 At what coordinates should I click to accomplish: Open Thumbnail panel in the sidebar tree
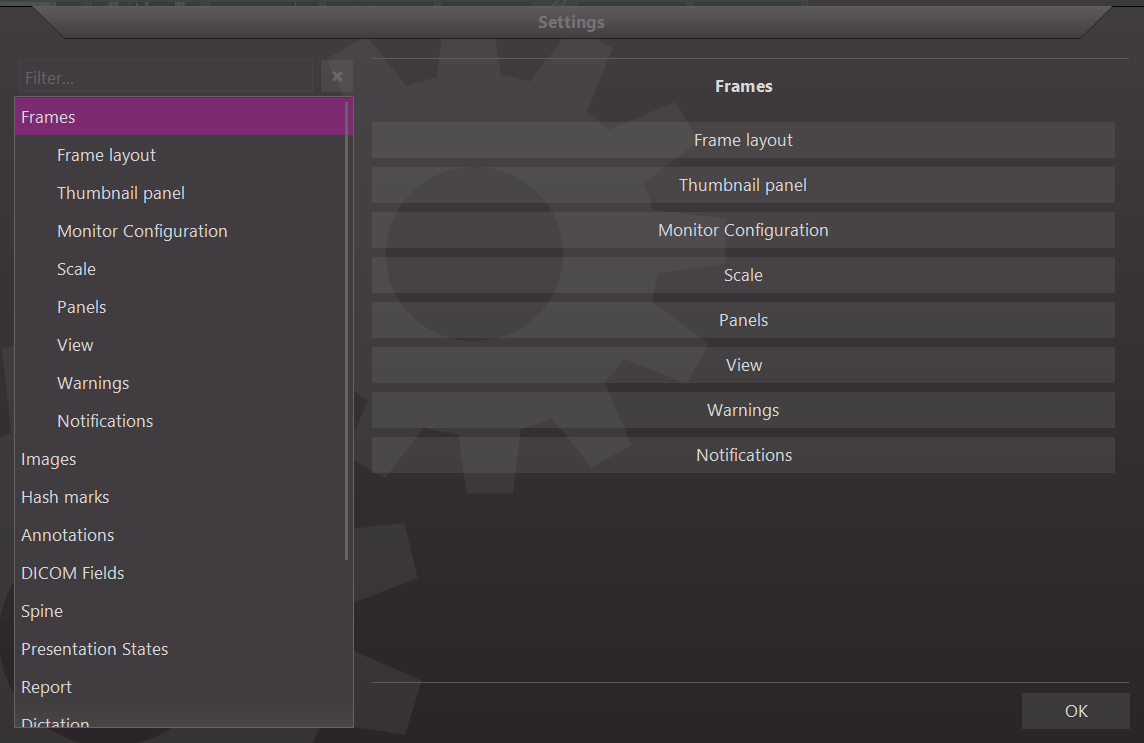pyautogui.click(x=120, y=193)
